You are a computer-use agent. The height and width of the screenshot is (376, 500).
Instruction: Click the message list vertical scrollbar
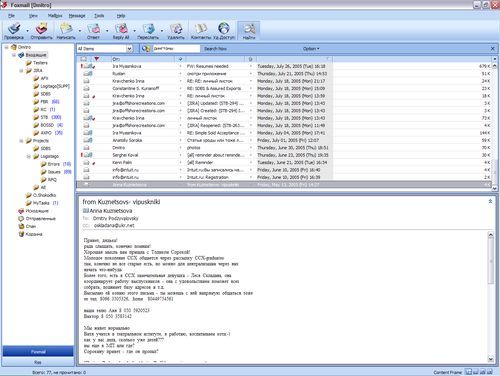(495, 127)
